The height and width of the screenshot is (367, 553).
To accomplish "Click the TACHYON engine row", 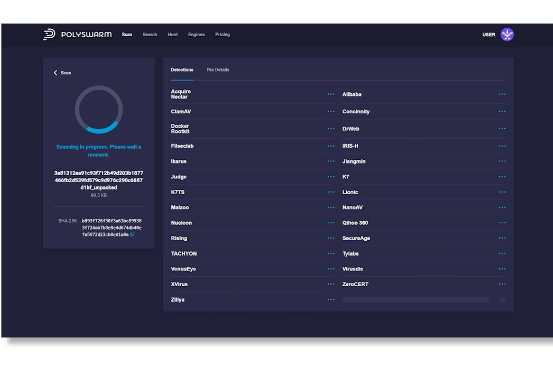I will coord(253,253).
